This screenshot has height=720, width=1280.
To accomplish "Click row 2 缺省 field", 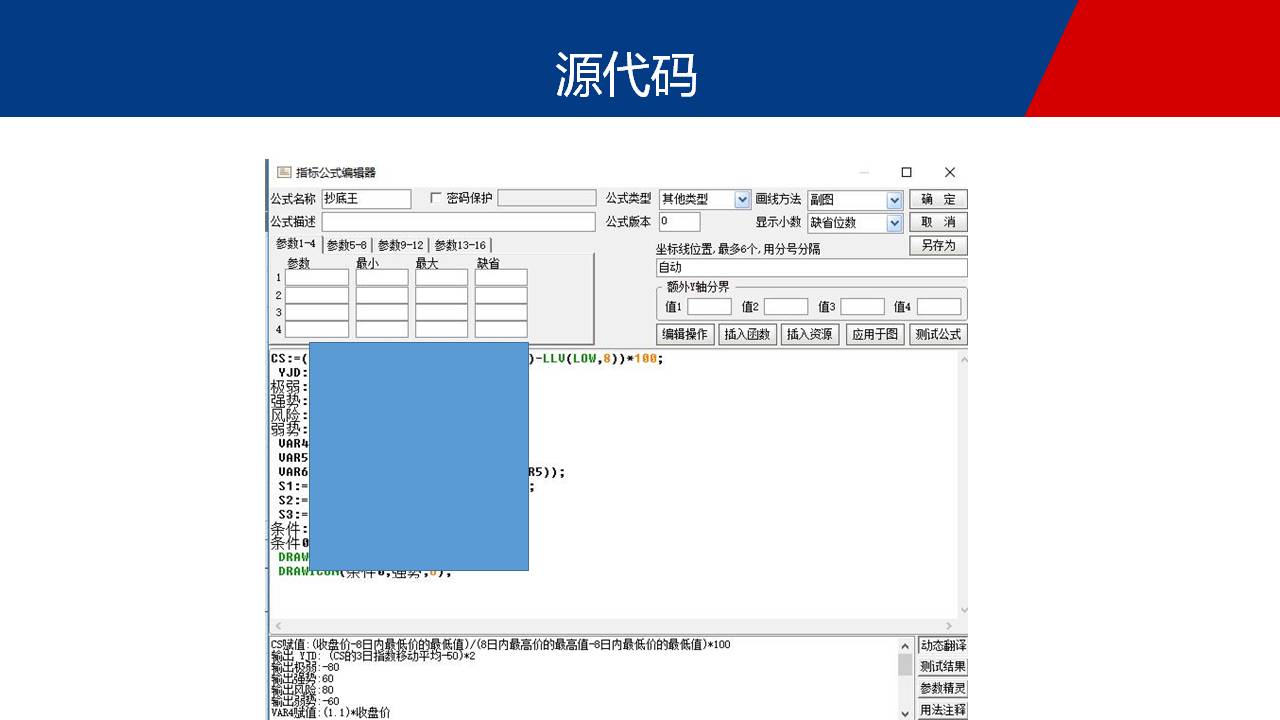I will click(501, 296).
